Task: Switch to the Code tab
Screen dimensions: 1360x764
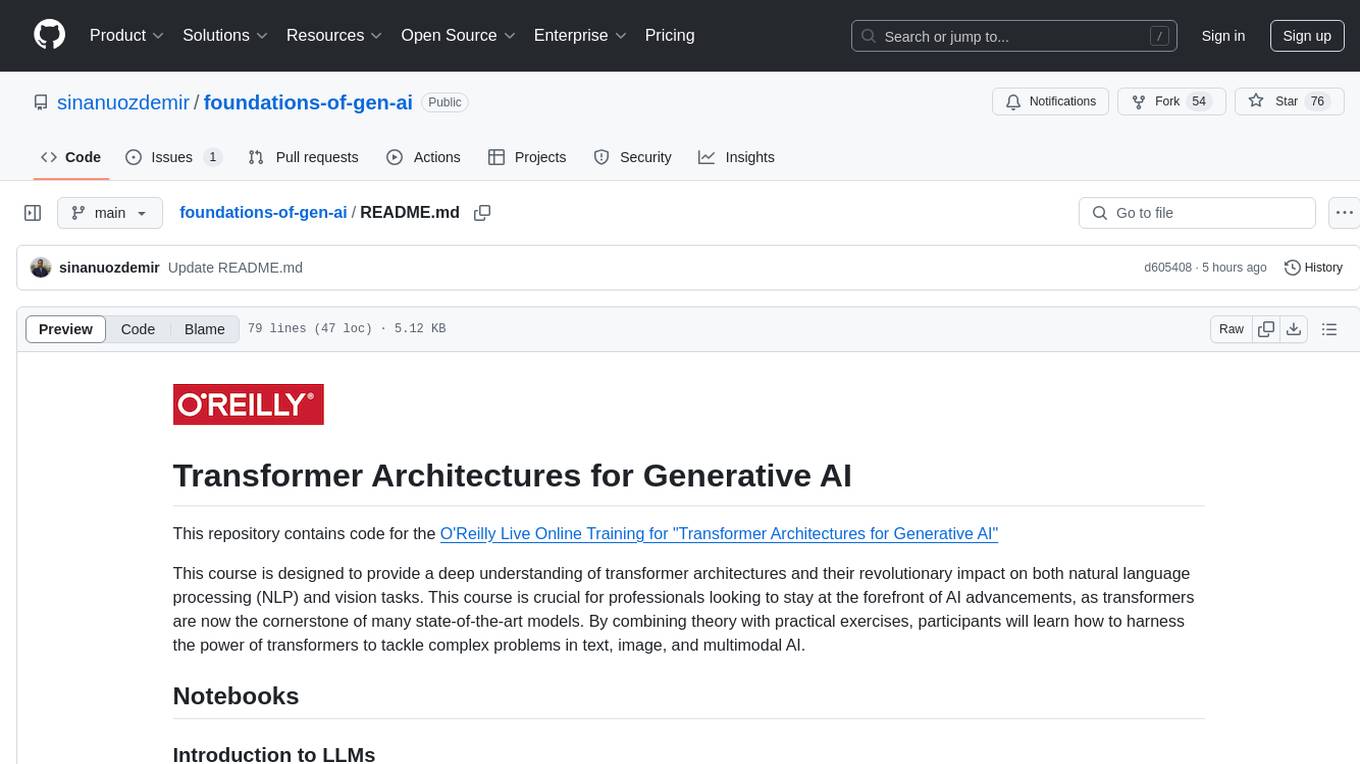Action: [71, 157]
